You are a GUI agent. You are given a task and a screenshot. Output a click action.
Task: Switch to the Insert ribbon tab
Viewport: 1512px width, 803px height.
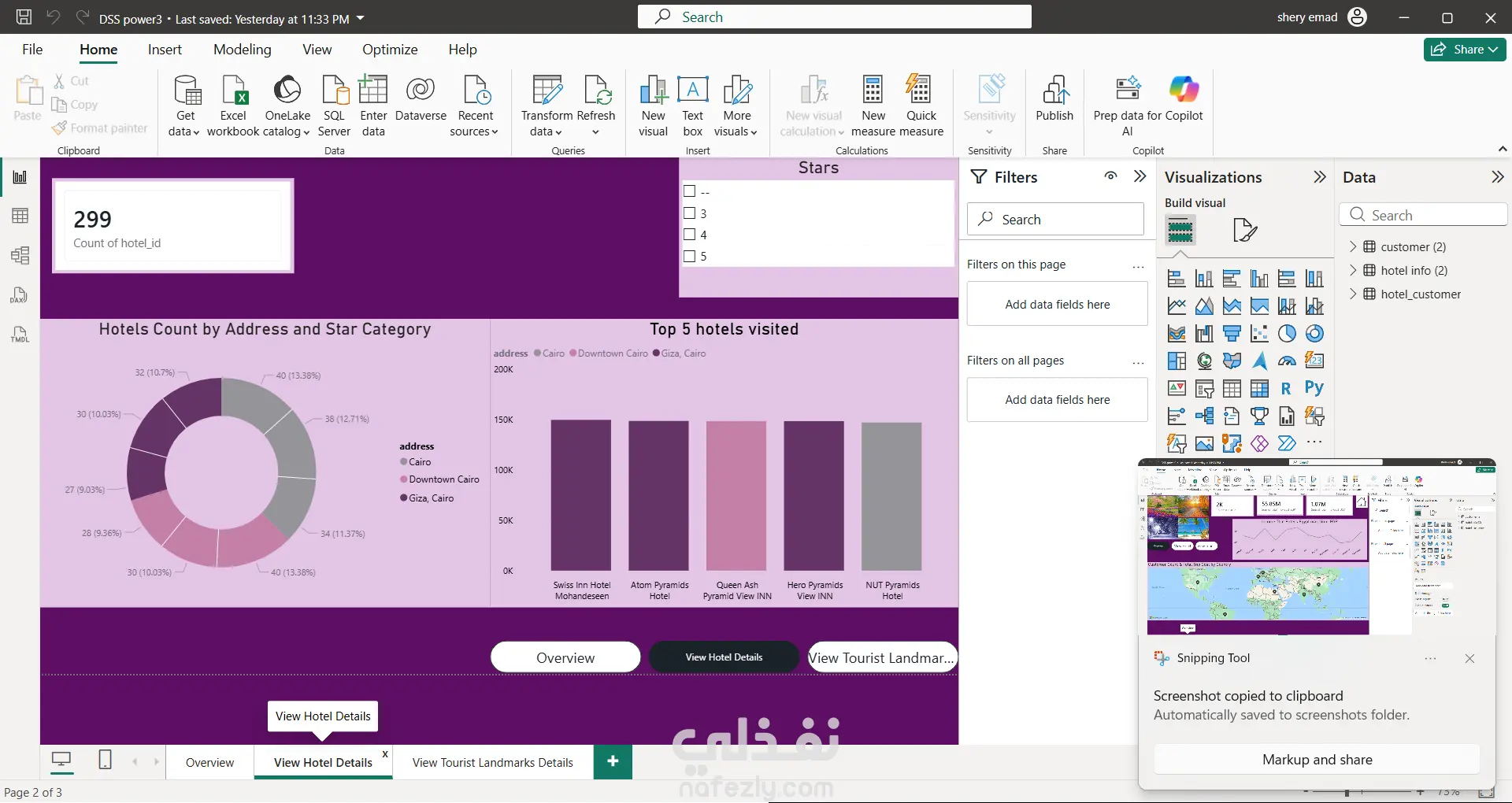[165, 50]
